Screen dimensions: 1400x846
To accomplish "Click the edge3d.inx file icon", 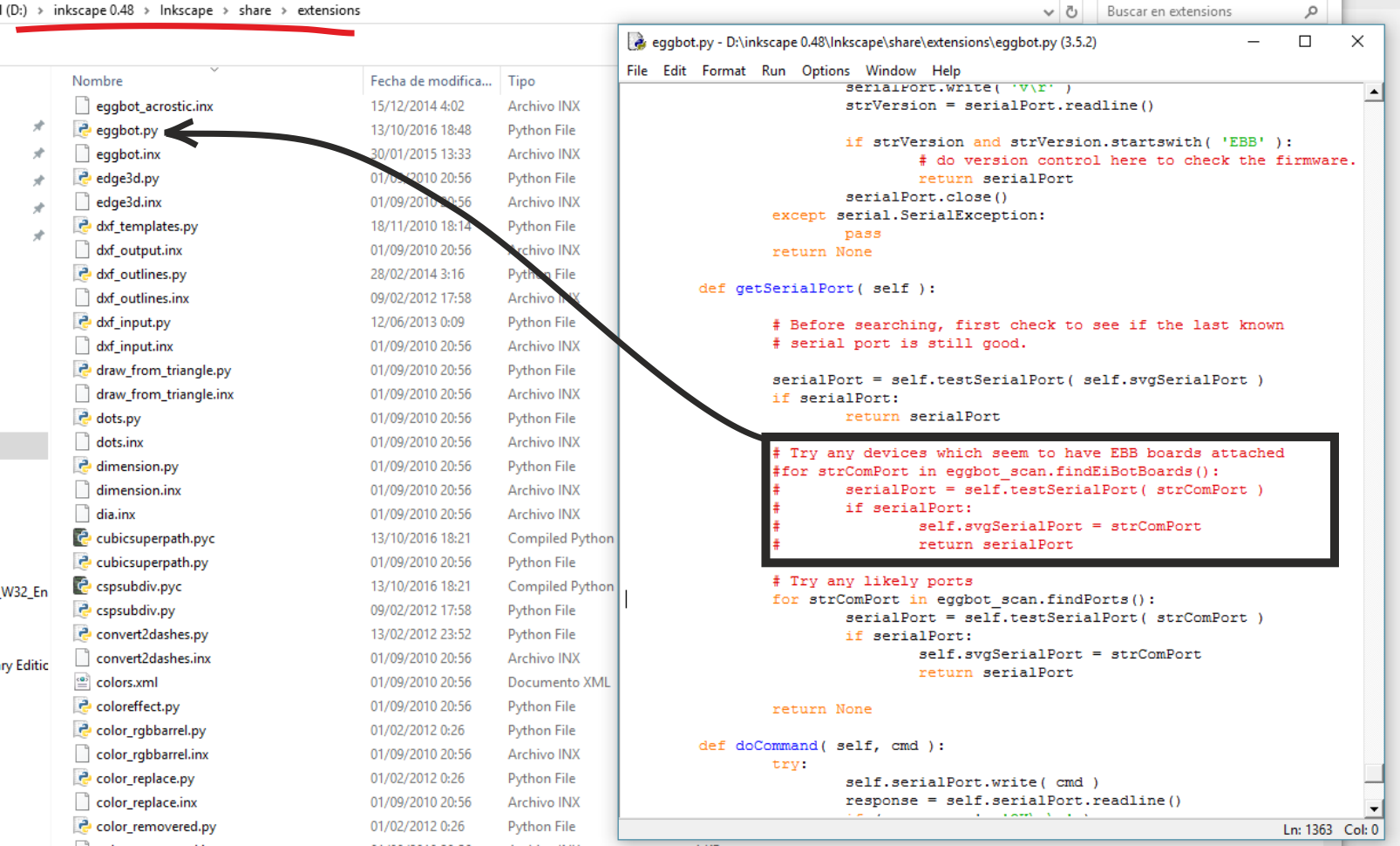I will click(82, 201).
